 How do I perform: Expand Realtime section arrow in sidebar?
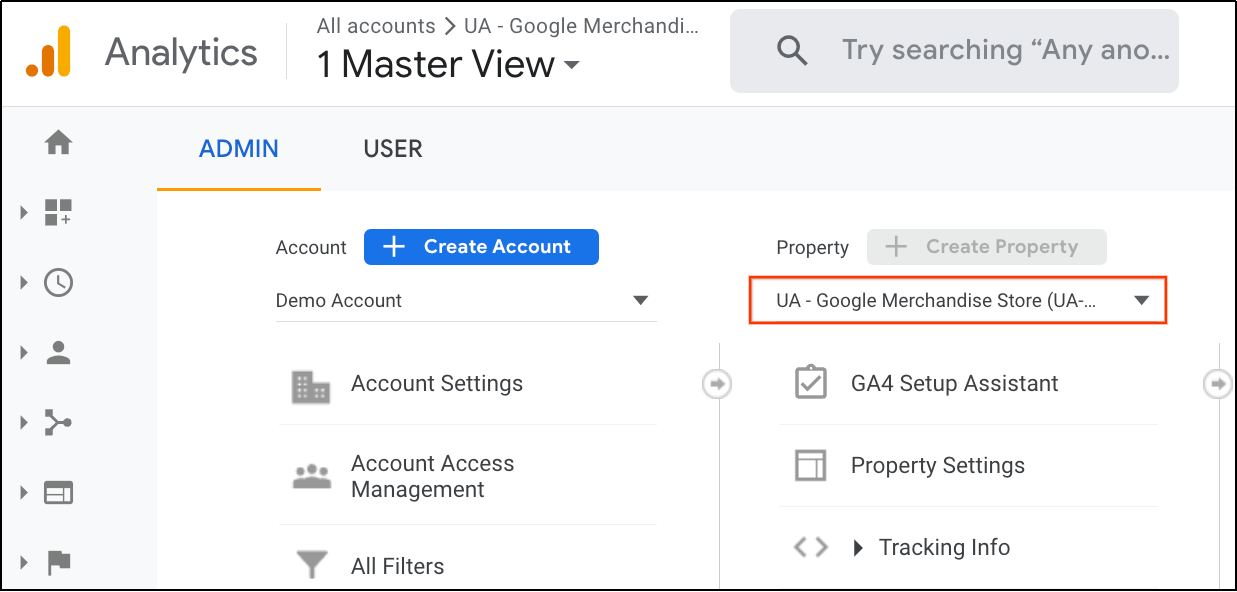click(x=24, y=283)
